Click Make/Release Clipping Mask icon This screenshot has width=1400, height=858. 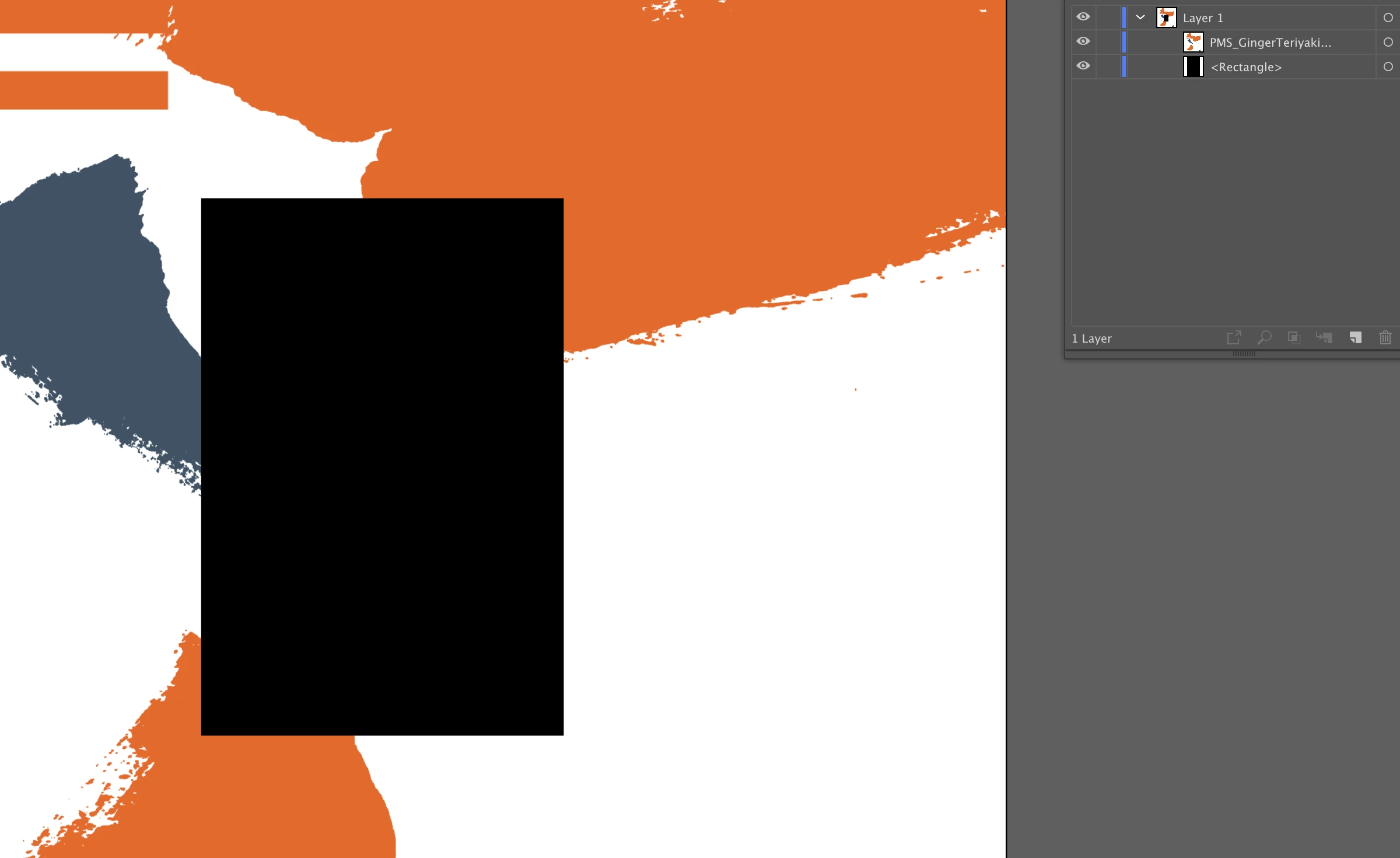coord(1294,337)
